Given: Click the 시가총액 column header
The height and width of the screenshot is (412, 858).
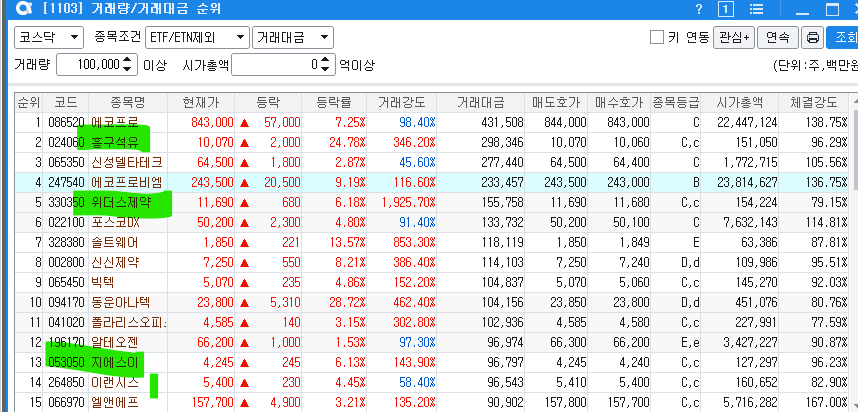Looking at the screenshot, I should (x=740, y=102).
